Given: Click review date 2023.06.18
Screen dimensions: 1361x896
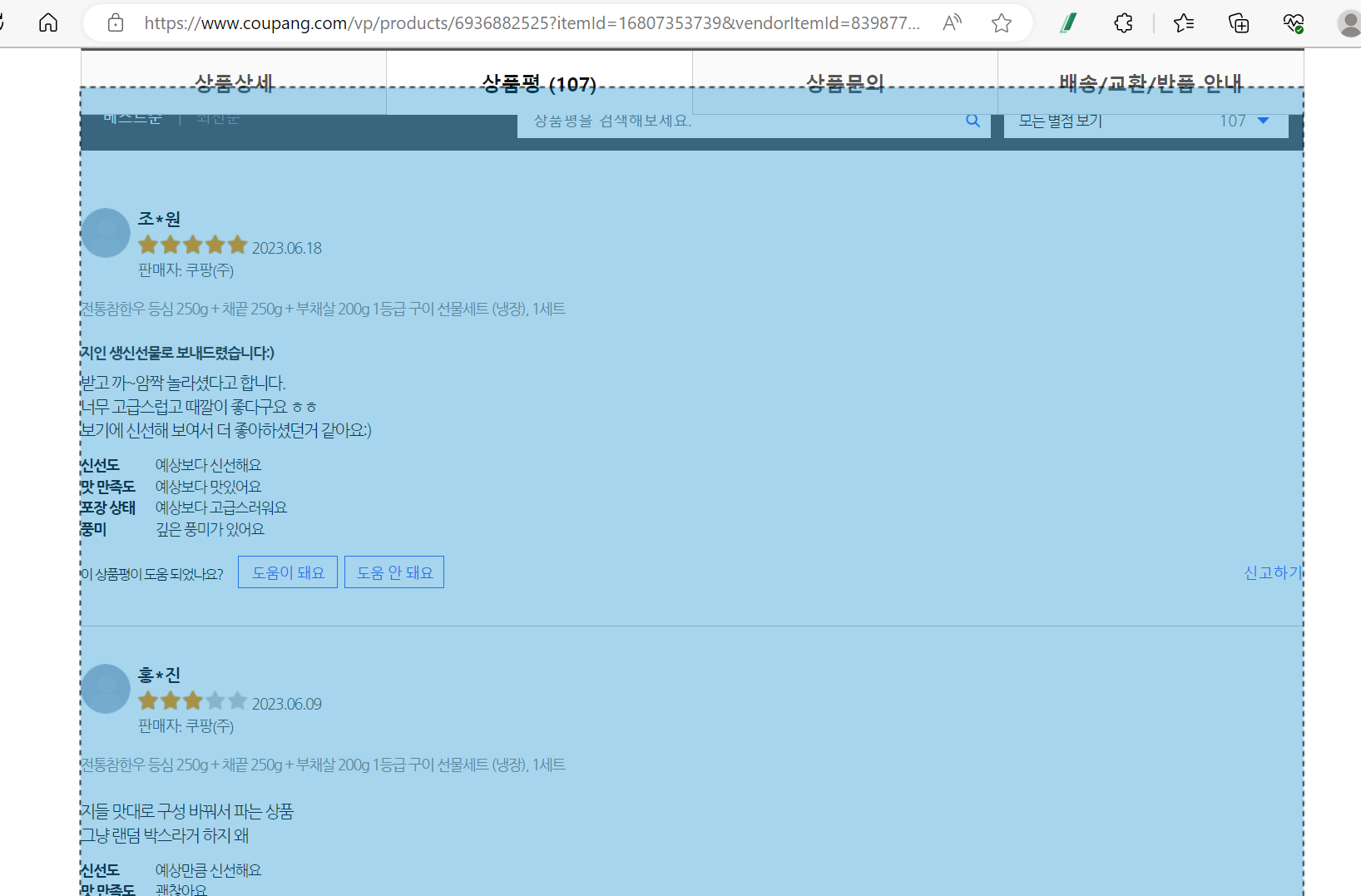Looking at the screenshot, I should [287, 248].
